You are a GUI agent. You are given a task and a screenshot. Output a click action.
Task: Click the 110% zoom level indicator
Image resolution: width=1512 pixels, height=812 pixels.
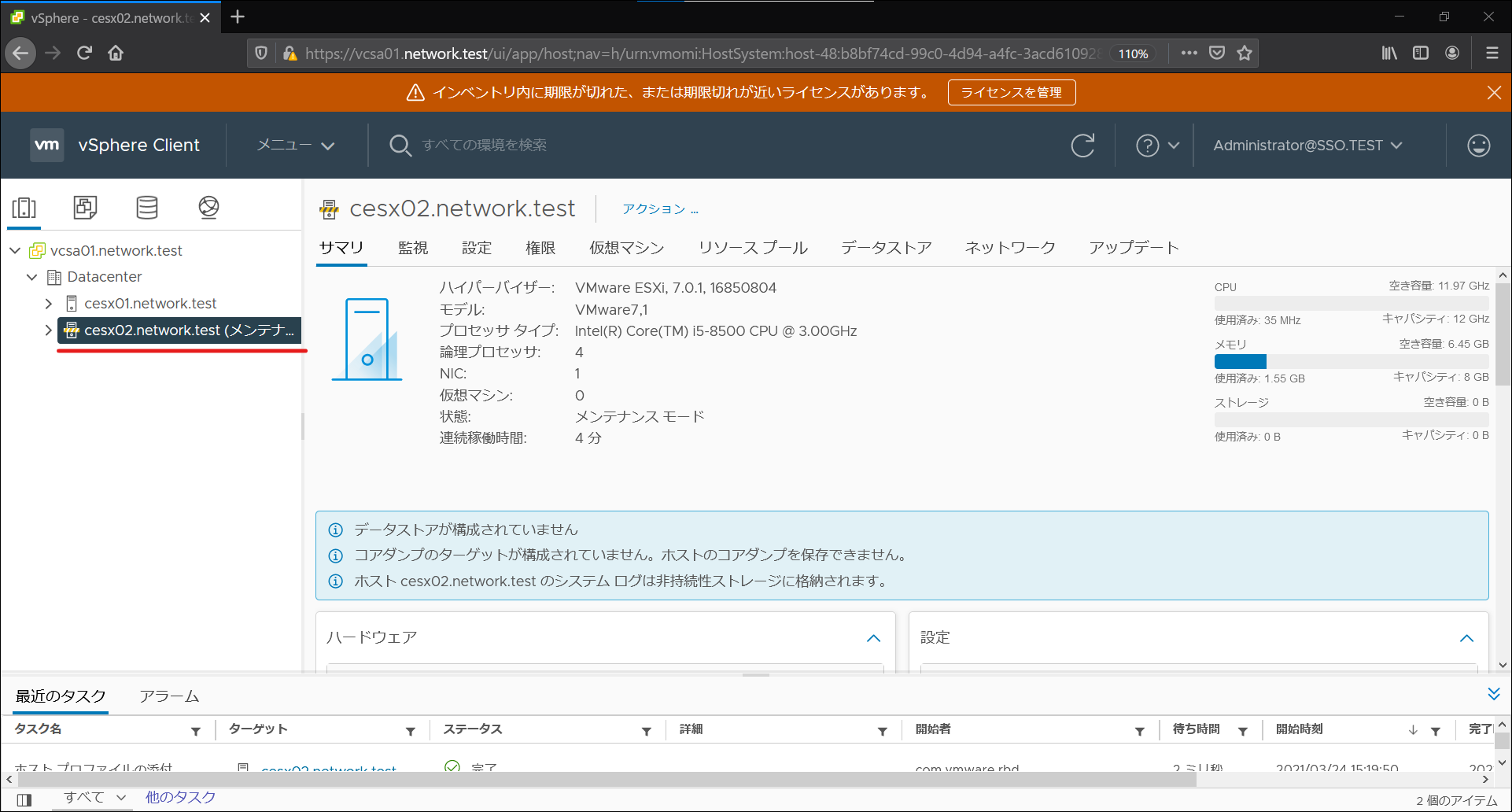coord(1133,54)
